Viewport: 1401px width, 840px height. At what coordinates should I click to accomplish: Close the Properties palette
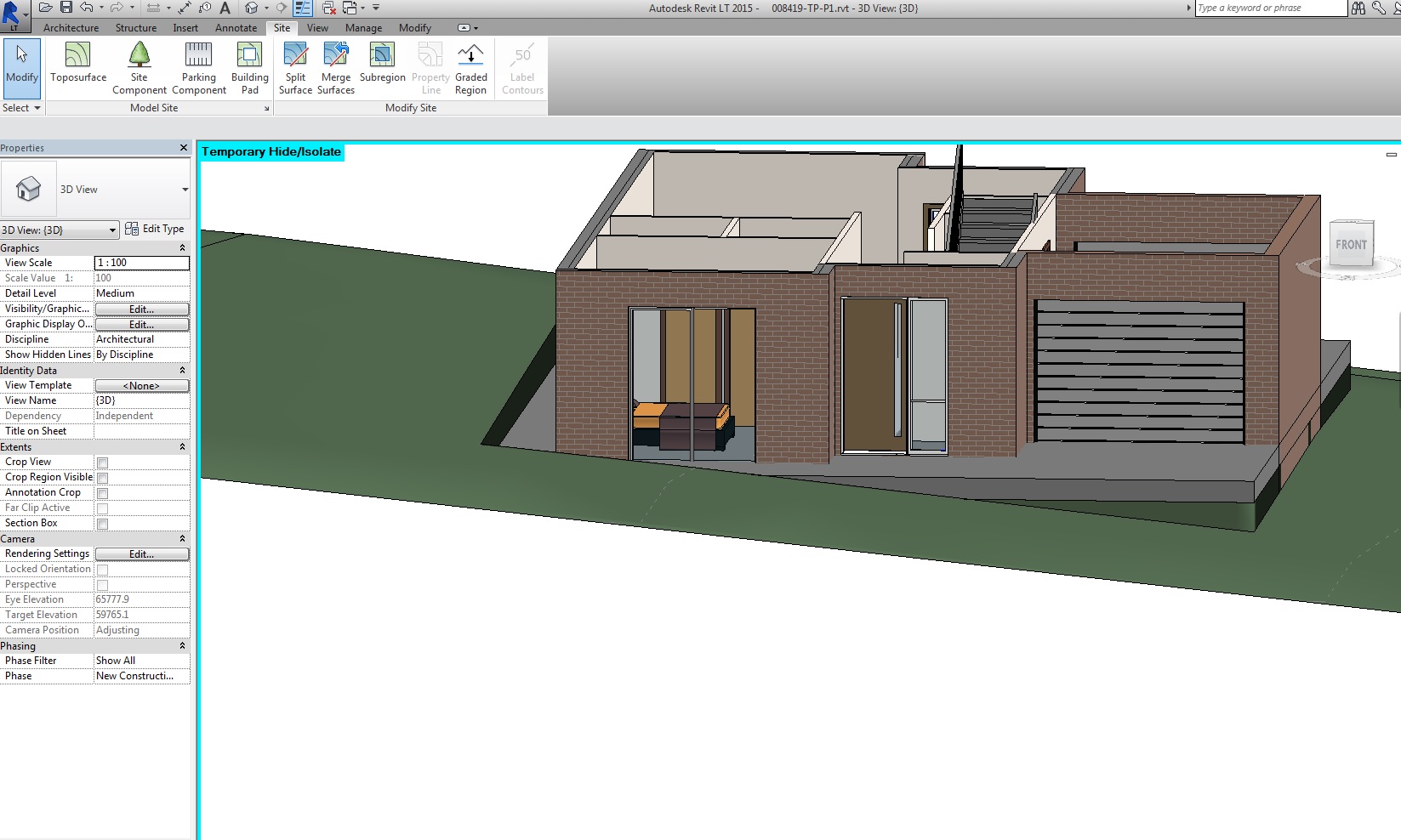pyautogui.click(x=184, y=148)
